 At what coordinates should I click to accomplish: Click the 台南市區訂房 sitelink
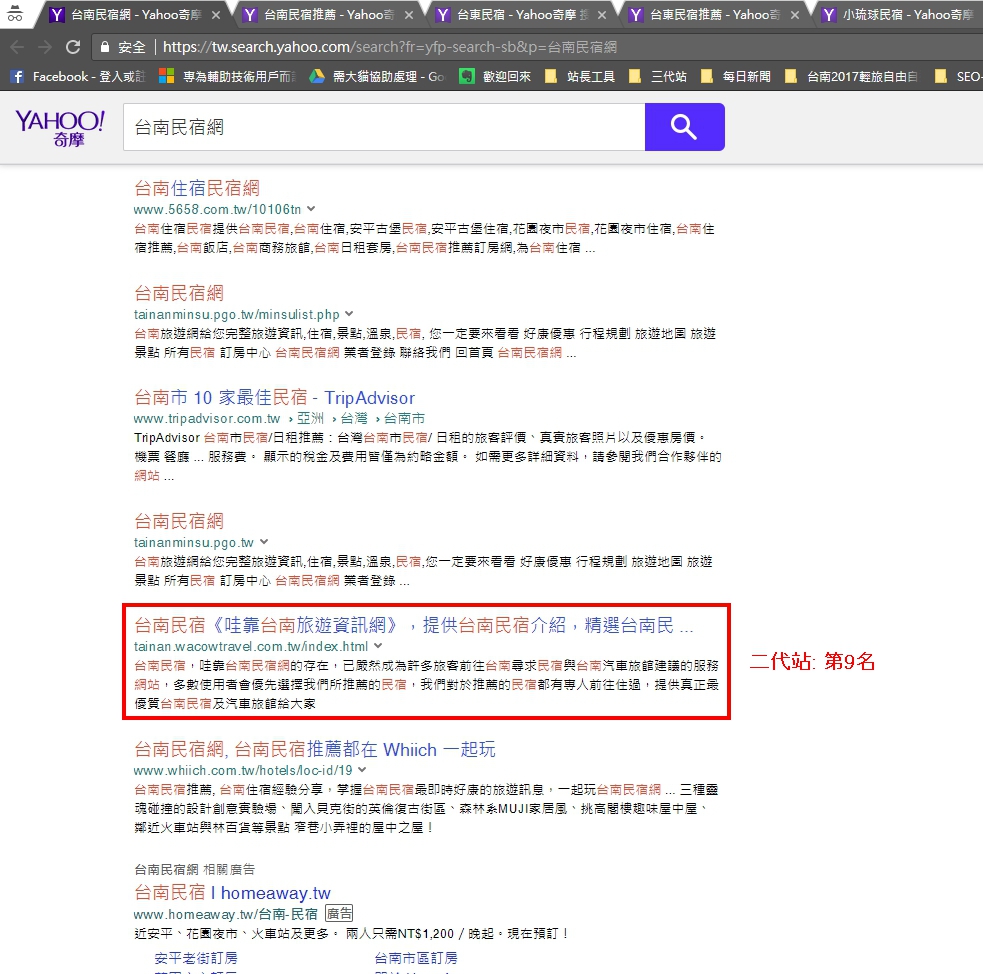(x=416, y=958)
